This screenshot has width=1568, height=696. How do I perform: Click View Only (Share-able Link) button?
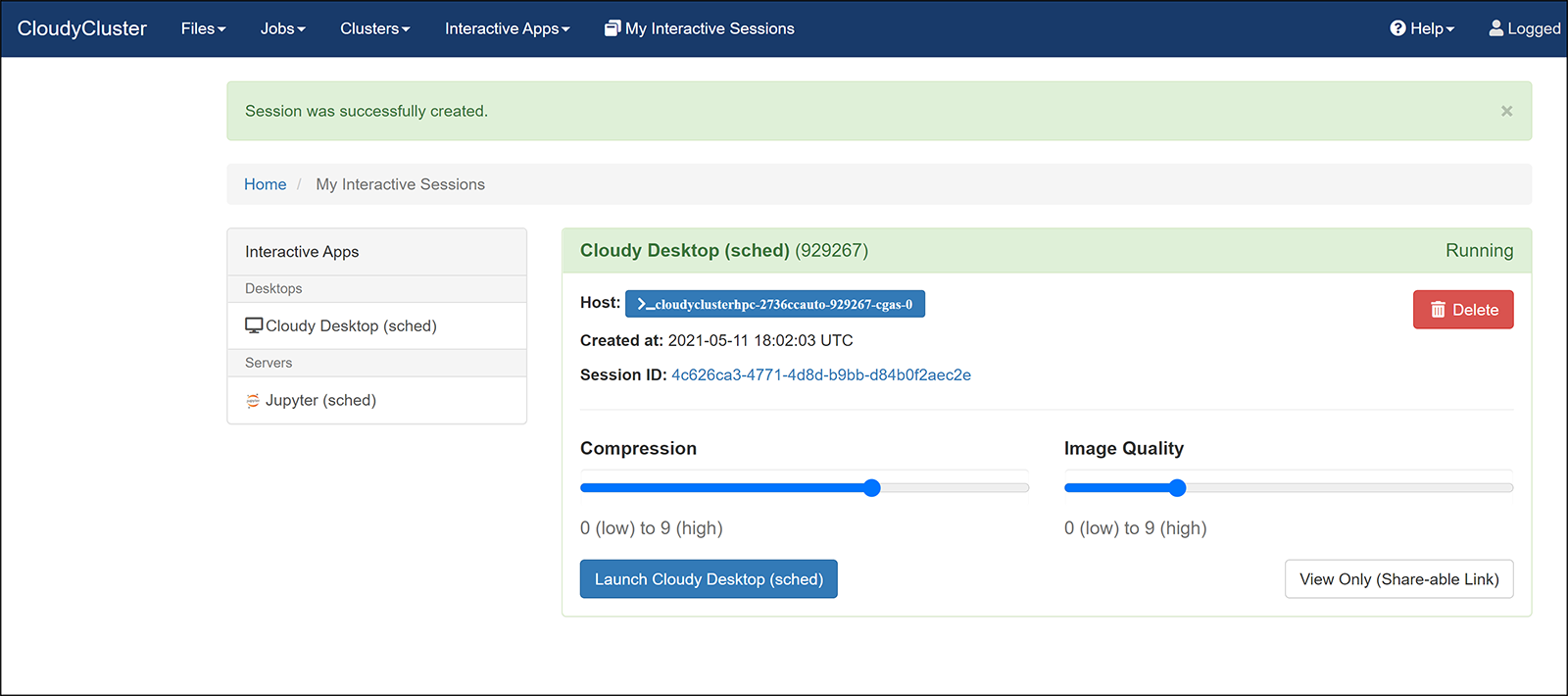coord(1399,579)
